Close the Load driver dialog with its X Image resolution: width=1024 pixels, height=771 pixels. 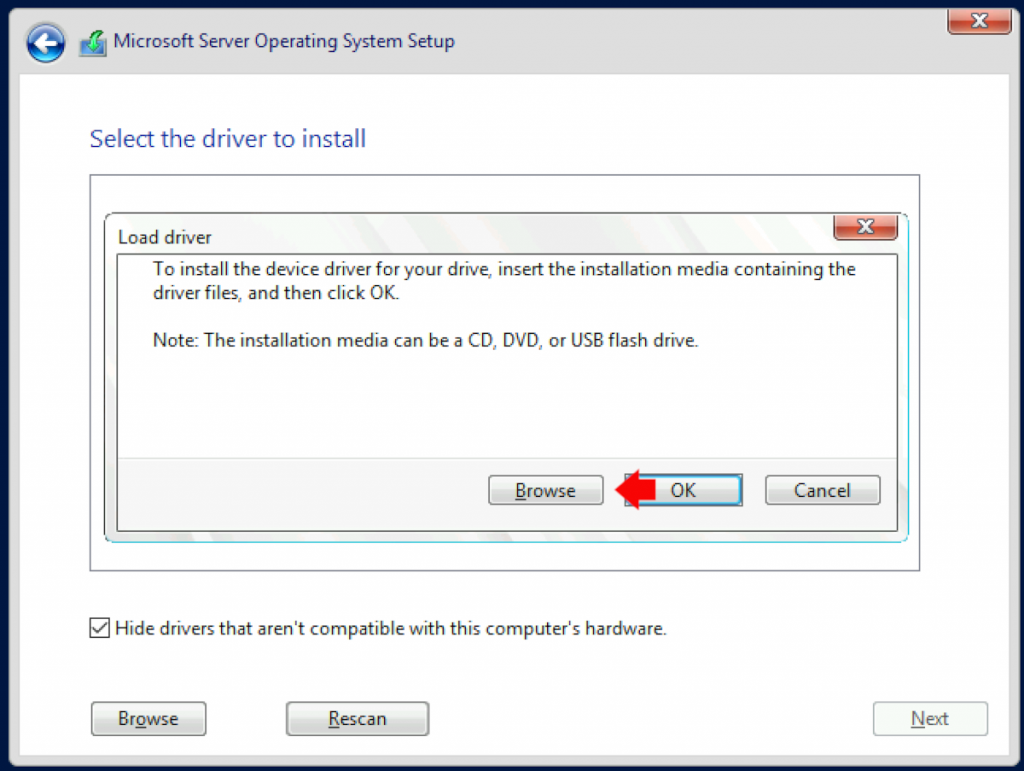pos(864,227)
